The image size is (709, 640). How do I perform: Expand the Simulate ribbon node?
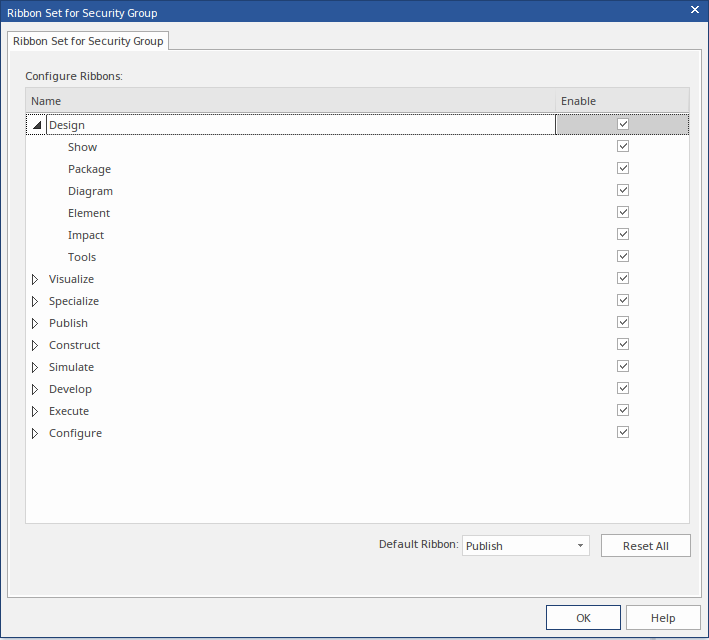point(36,367)
